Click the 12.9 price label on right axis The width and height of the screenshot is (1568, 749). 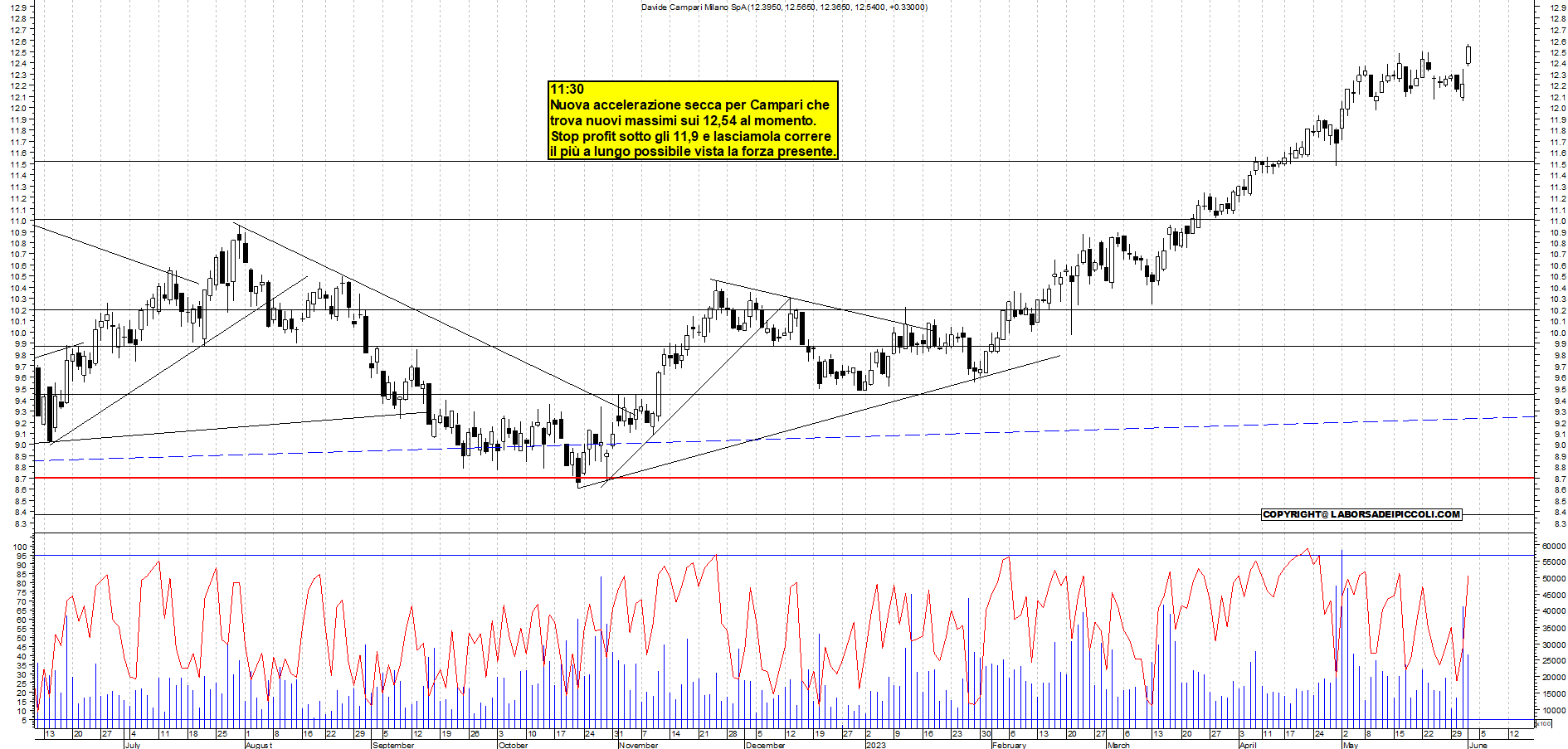[x=1556, y=7]
